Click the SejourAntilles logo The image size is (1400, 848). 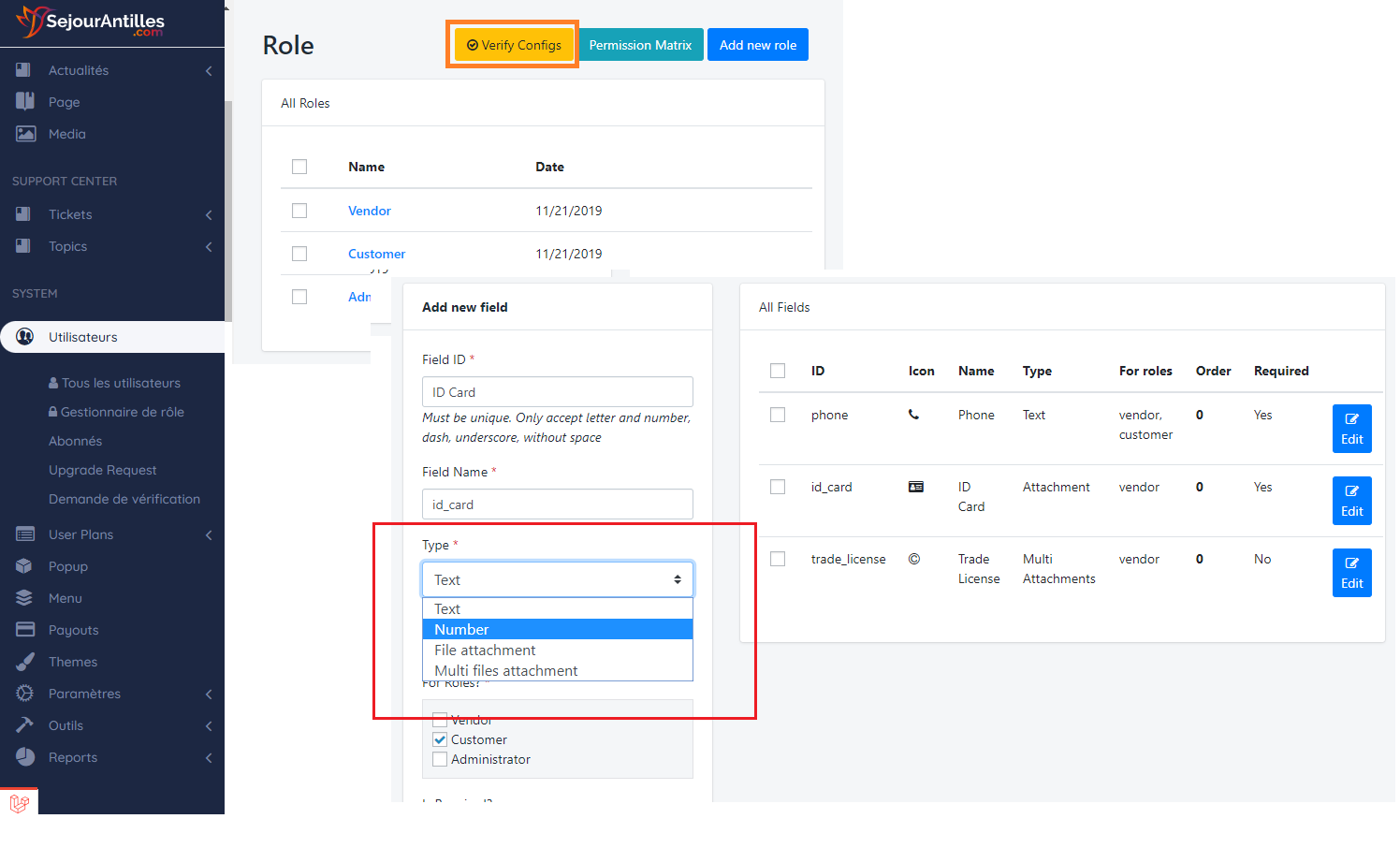91,22
